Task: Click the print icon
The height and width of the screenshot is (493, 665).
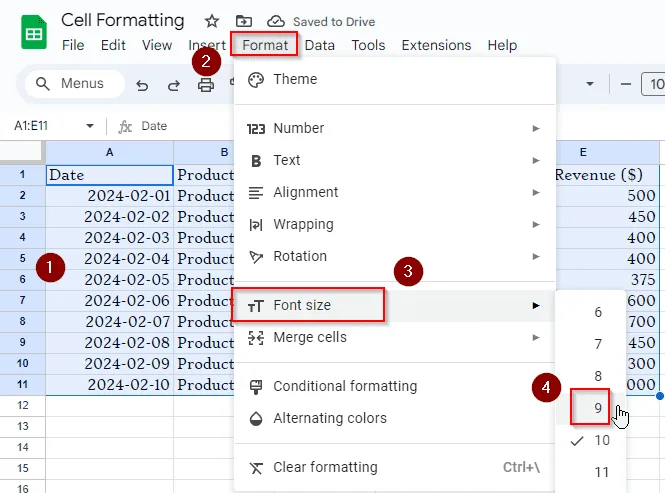Action: click(x=206, y=85)
